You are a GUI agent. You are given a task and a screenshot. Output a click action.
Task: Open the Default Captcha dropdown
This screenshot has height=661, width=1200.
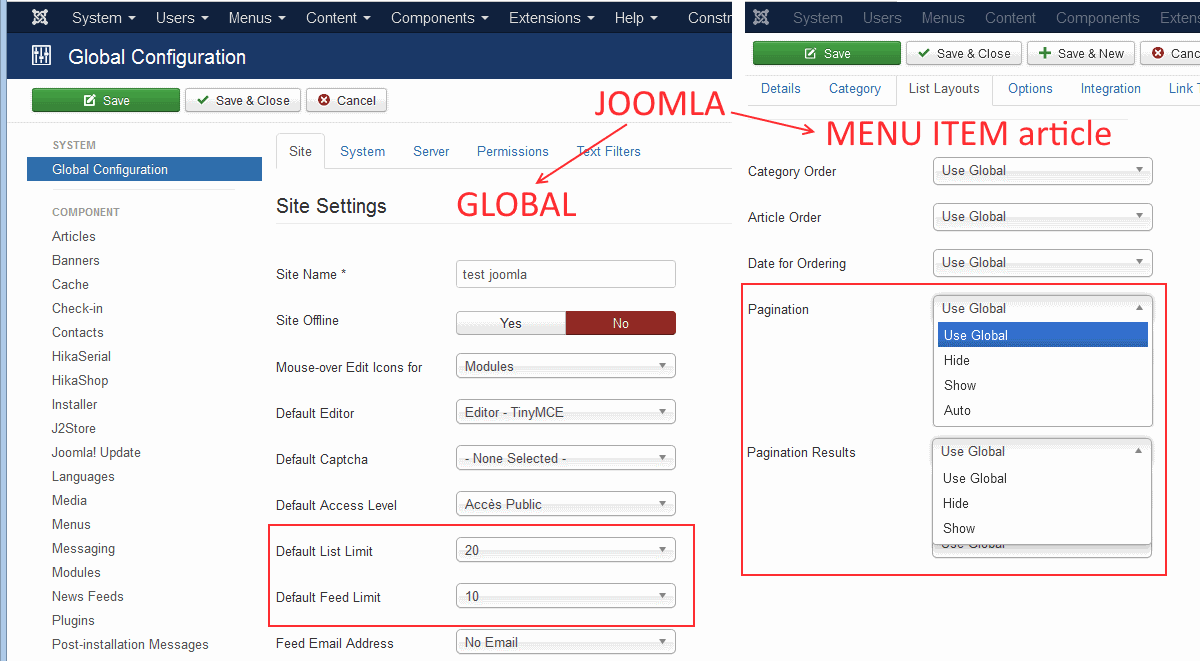[566, 458]
